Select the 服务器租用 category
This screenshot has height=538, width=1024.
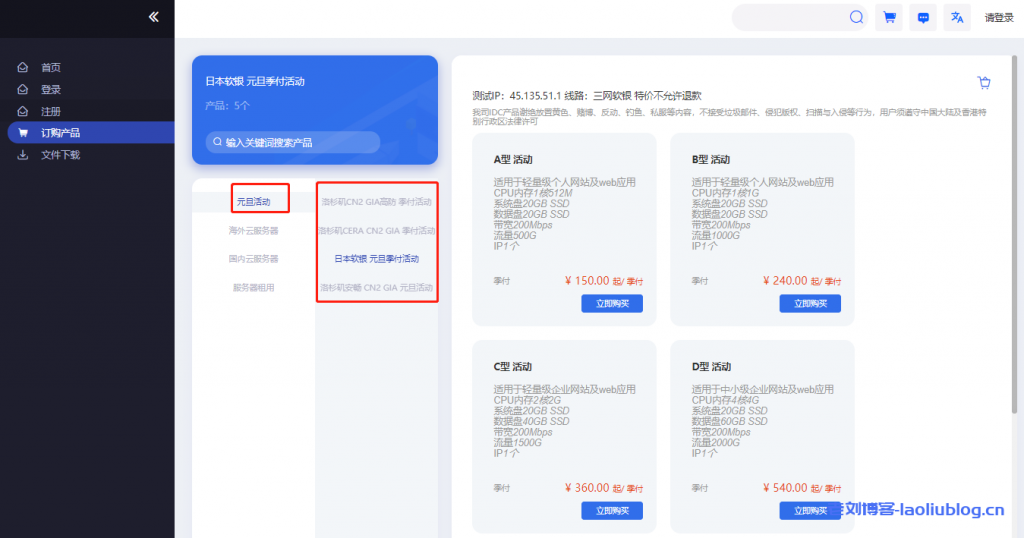(254, 287)
